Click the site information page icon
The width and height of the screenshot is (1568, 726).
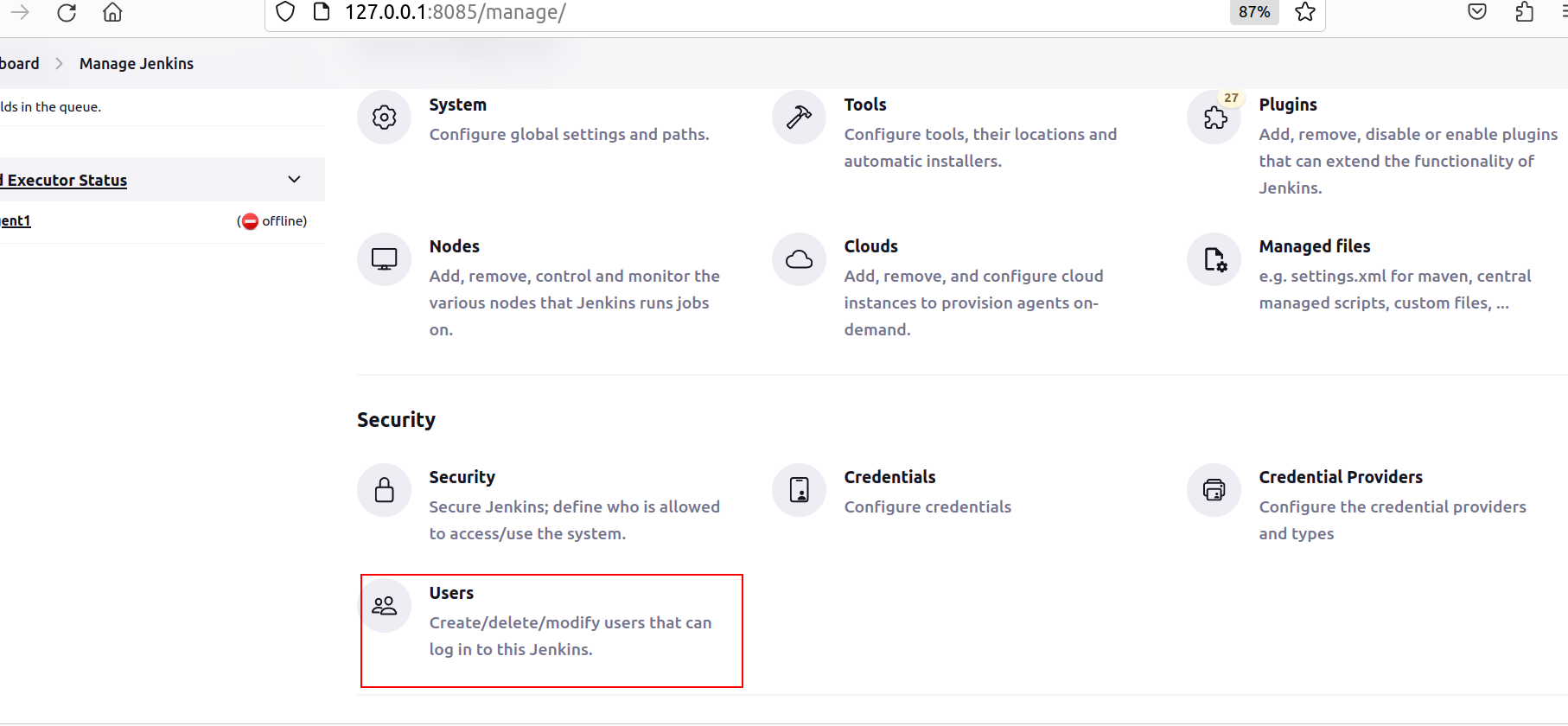322,12
